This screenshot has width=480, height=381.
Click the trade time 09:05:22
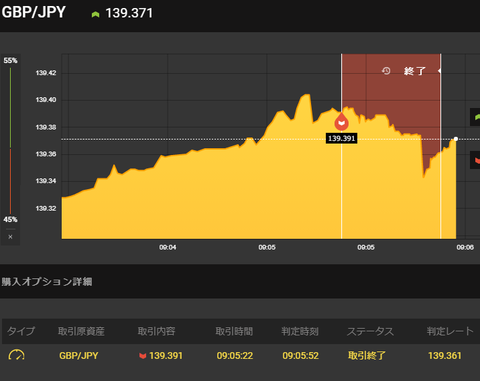(235, 356)
